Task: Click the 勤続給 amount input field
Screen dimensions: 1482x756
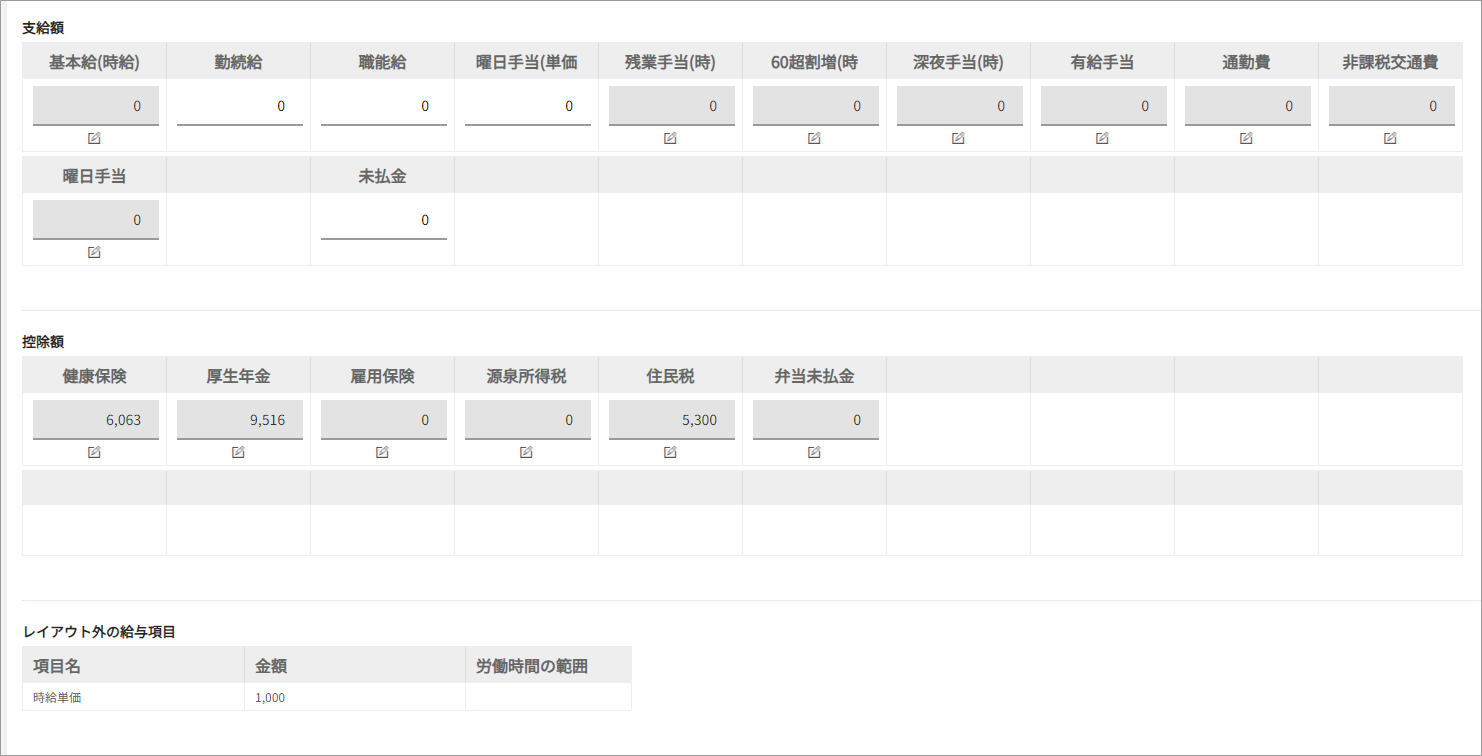Action: (240, 106)
